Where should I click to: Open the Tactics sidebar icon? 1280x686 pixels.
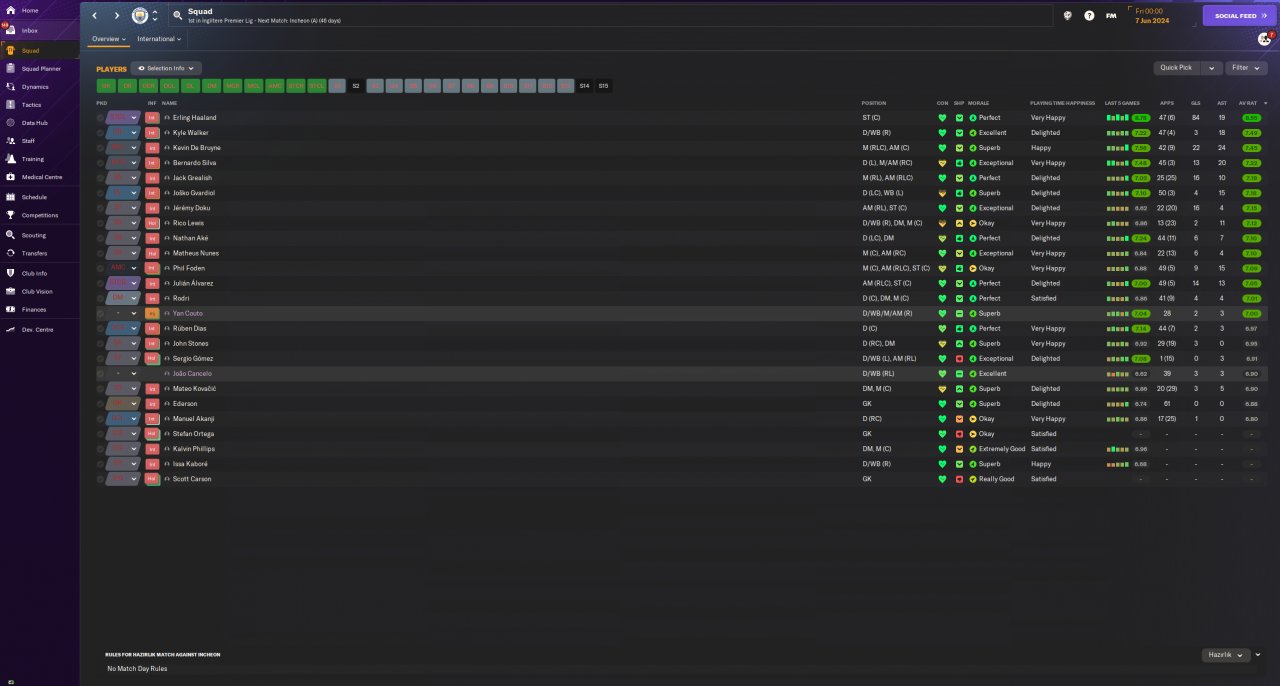(10, 105)
